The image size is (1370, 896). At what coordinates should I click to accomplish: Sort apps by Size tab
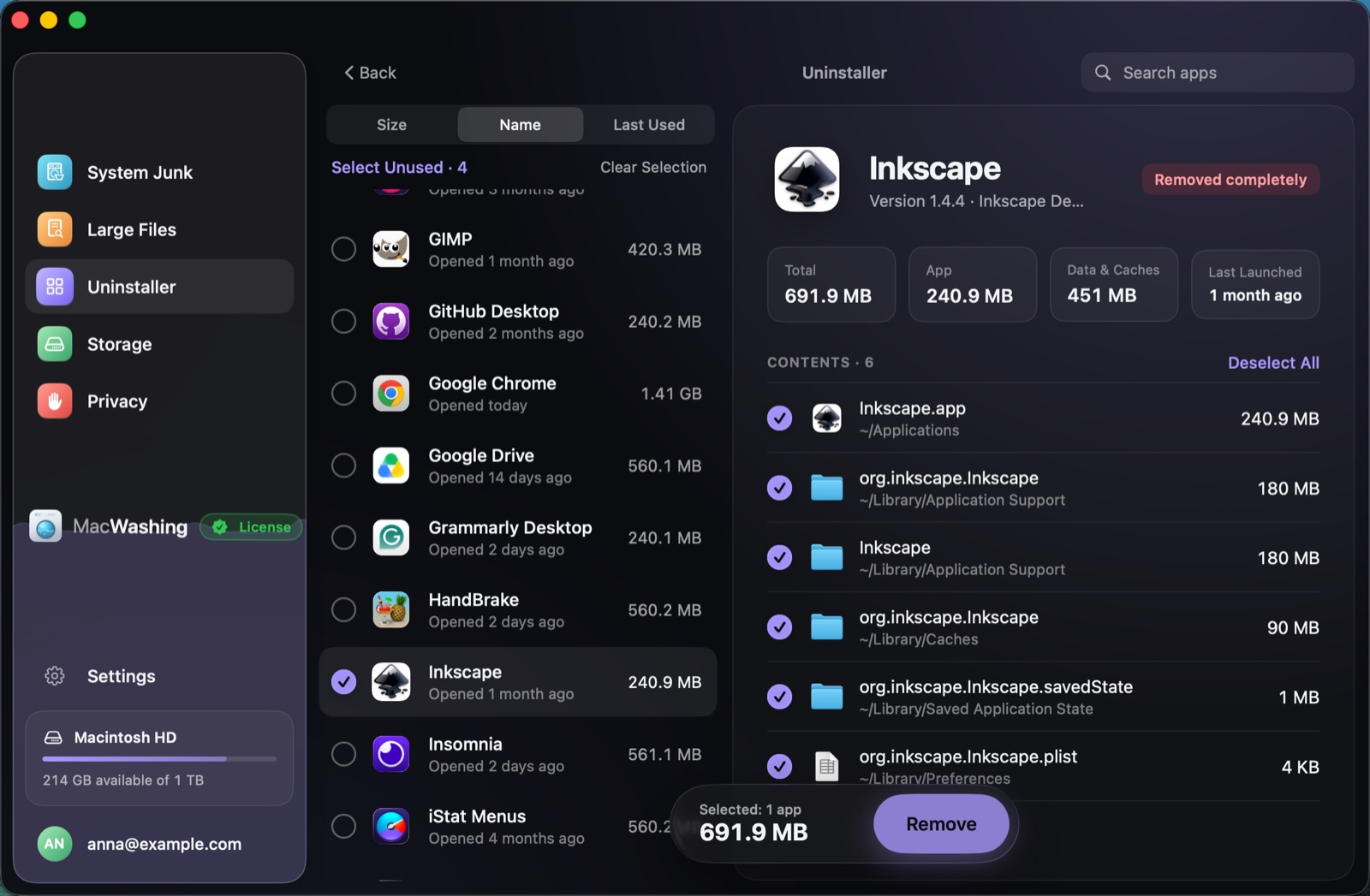click(x=392, y=125)
